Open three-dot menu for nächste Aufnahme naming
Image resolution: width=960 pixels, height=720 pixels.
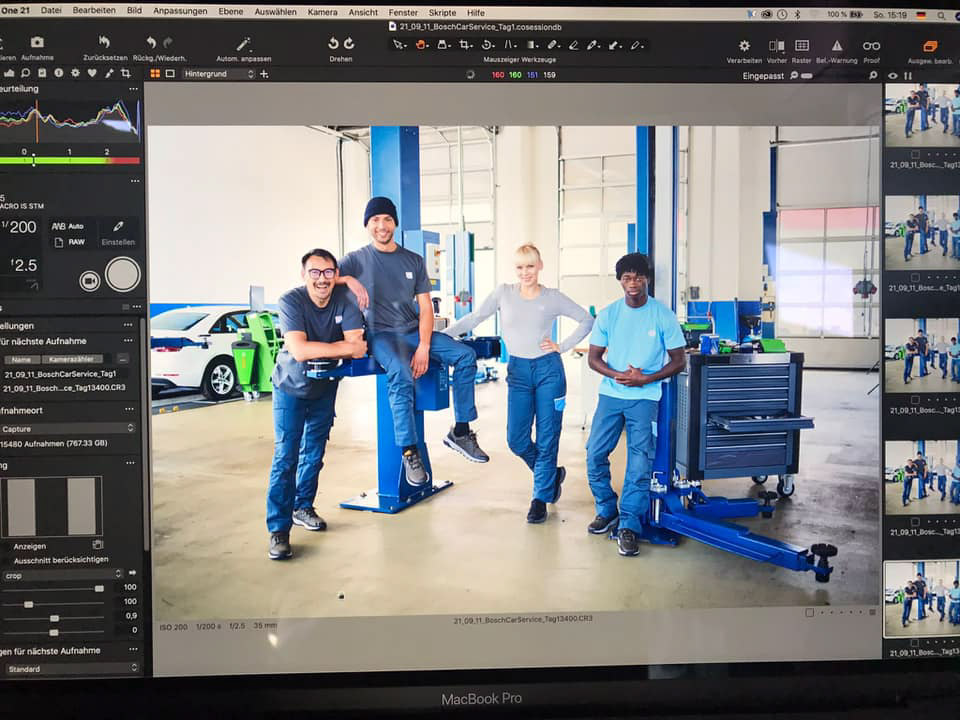pos(129,340)
